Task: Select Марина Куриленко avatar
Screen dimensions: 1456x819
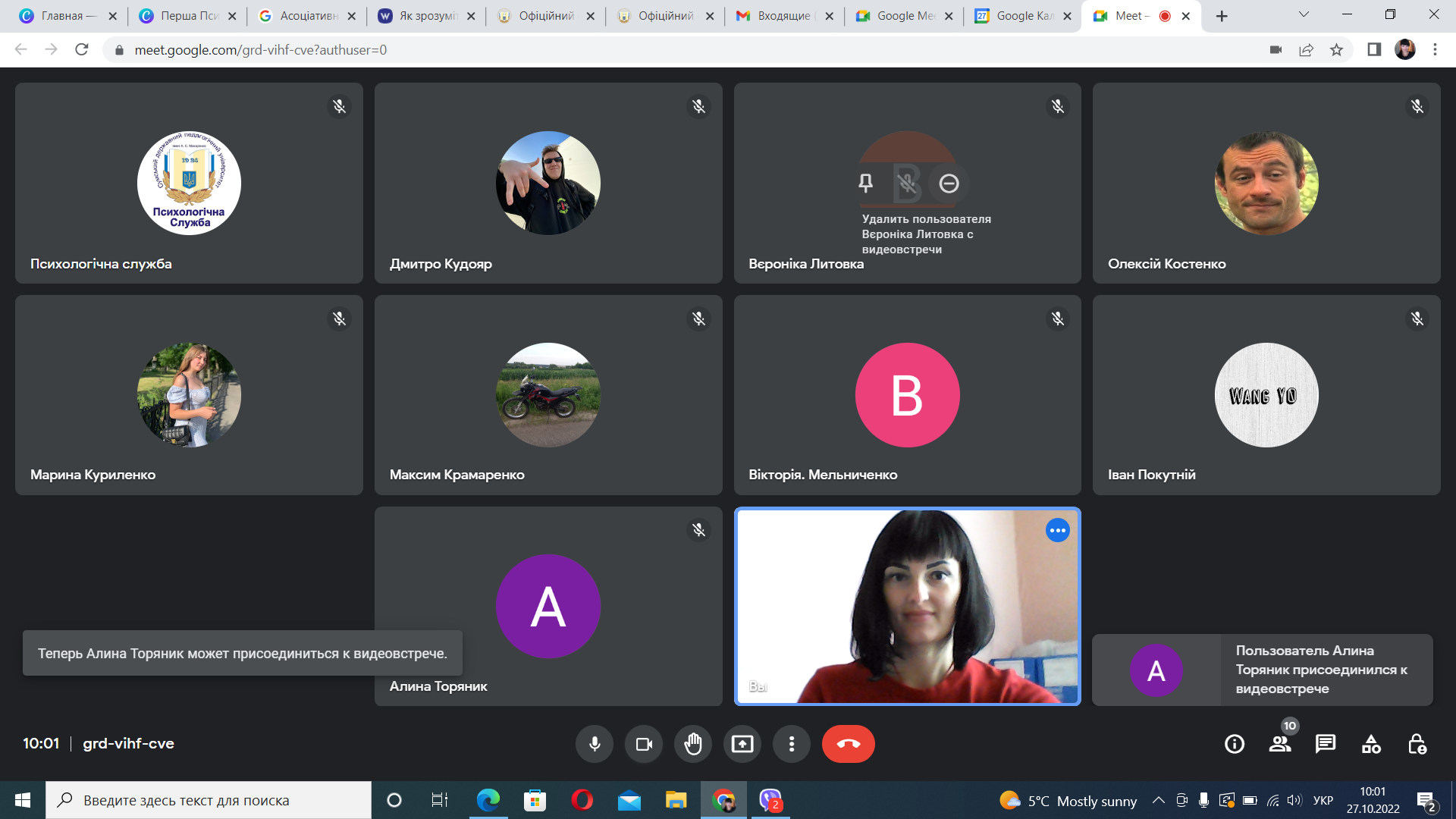Action: tap(189, 394)
